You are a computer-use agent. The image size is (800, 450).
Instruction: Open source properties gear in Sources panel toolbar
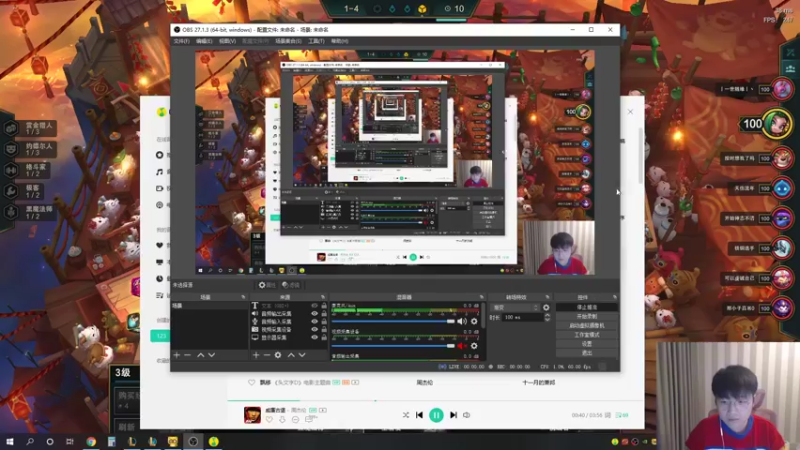tap(278, 355)
